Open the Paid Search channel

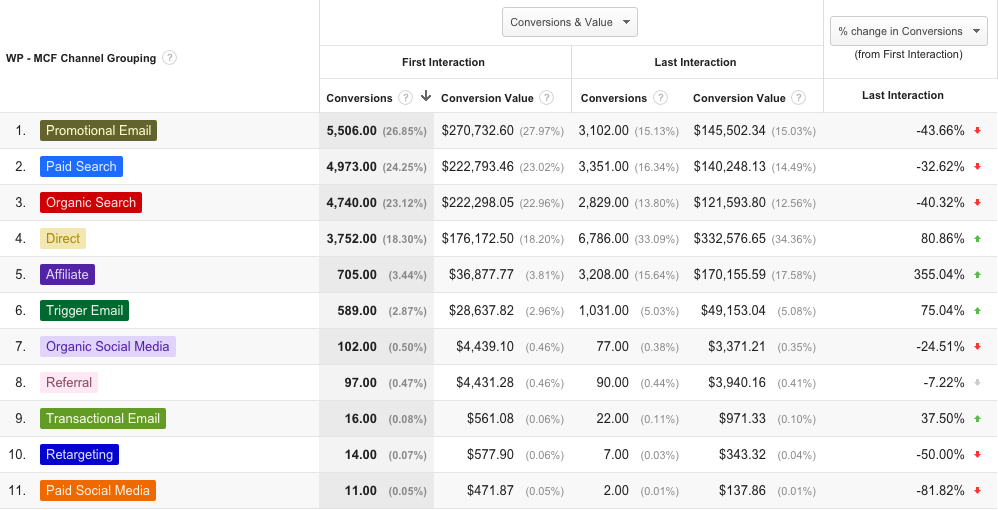coord(81,166)
